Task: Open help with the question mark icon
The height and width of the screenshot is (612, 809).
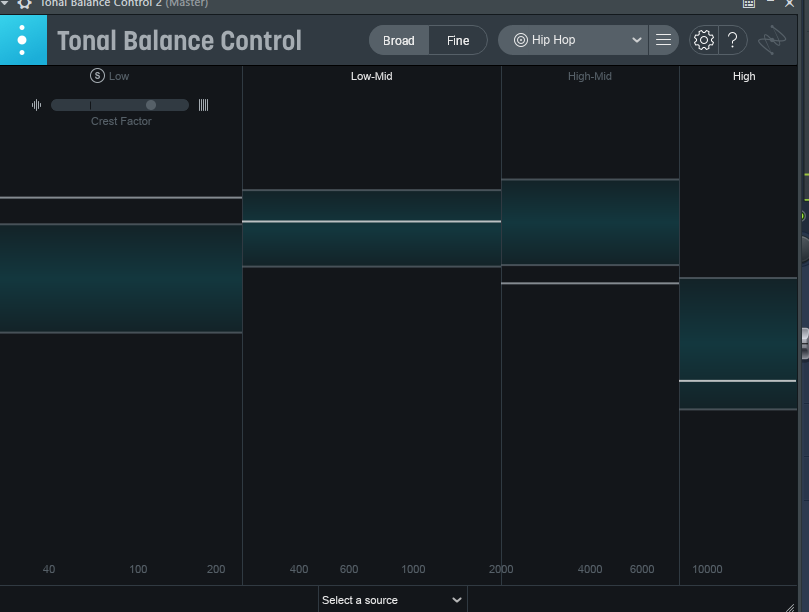Action: coord(733,40)
